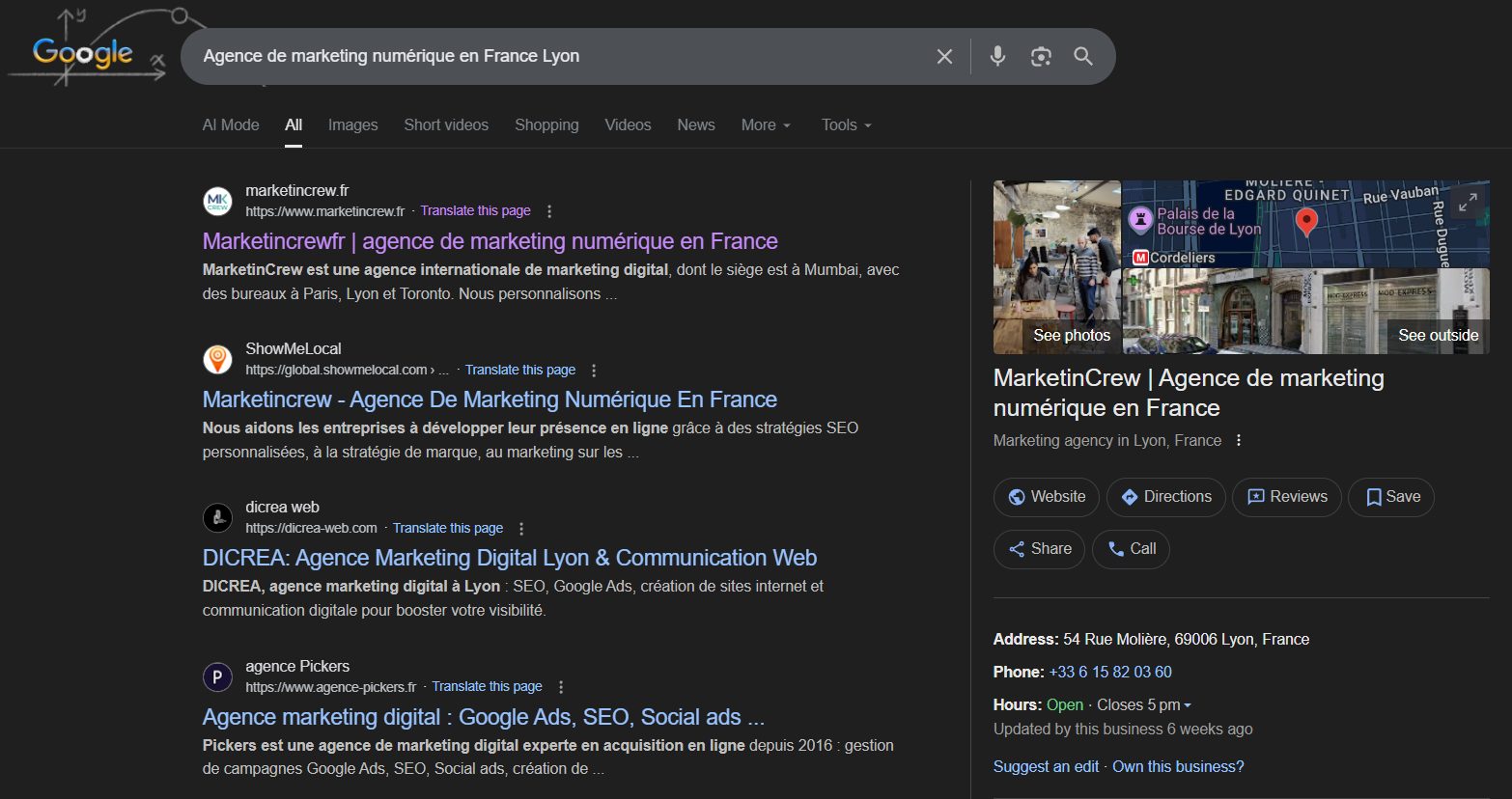Click the Cordeliers metro station icon
Screen dimensions: 1512x799
click(x=1140, y=258)
